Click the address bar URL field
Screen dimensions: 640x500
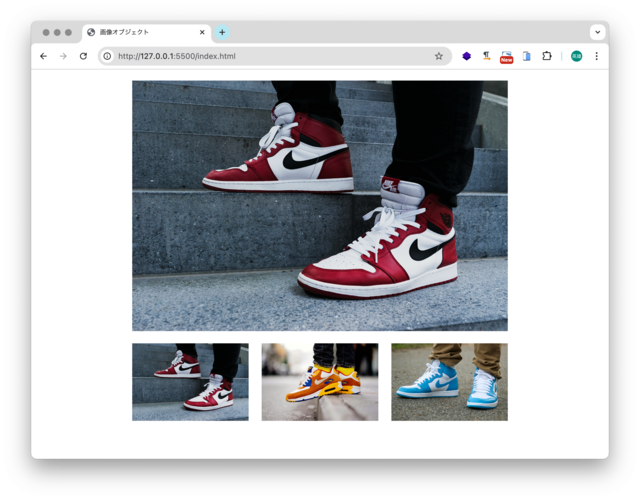click(274, 56)
